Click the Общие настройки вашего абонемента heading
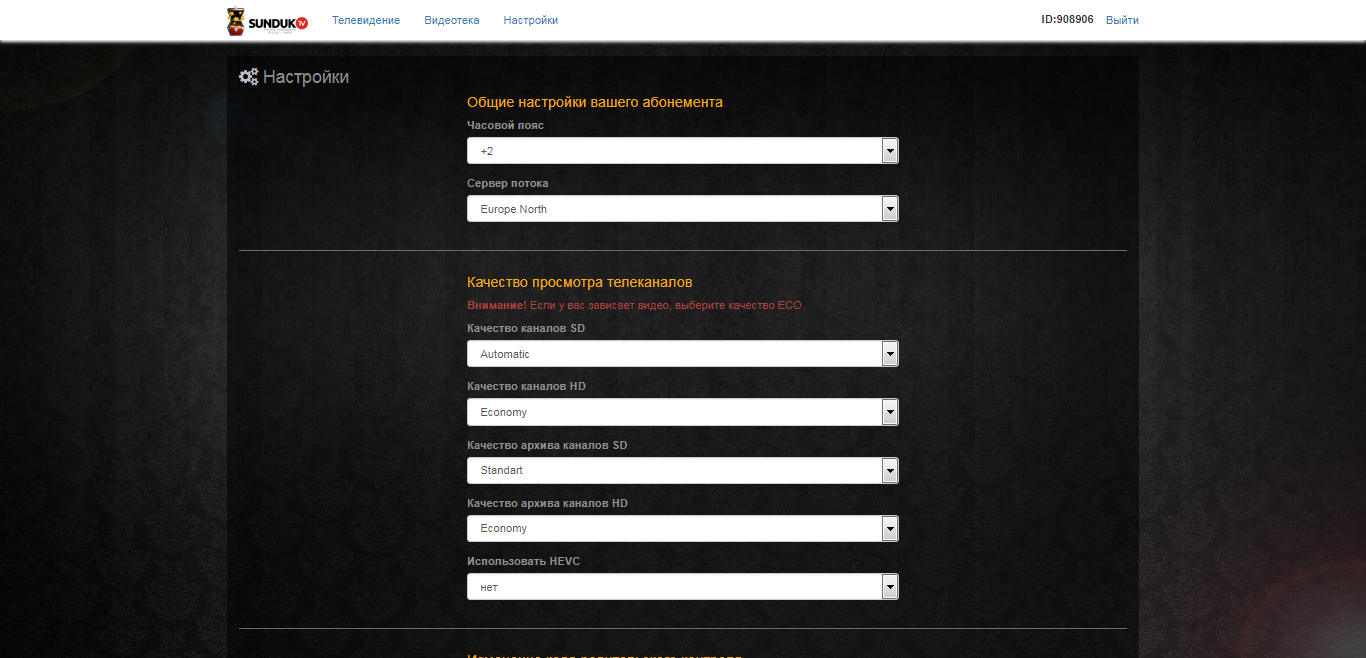This screenshot has height=658, width=1366. point(594,102)
